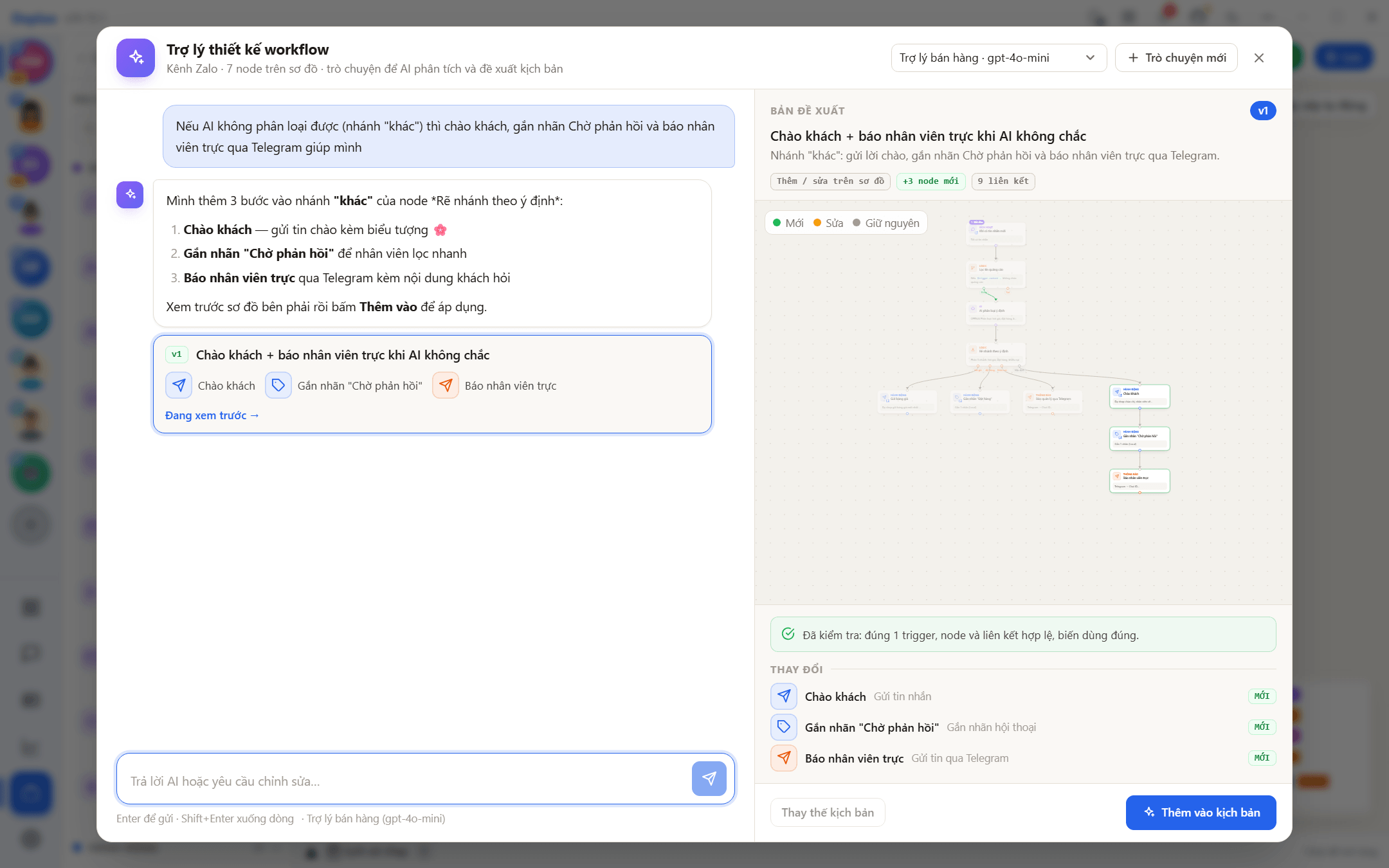Screen dimensions: 1389x868
Task: Open the 'Đang xem trước →' link
Action: [x=212, y=415]
